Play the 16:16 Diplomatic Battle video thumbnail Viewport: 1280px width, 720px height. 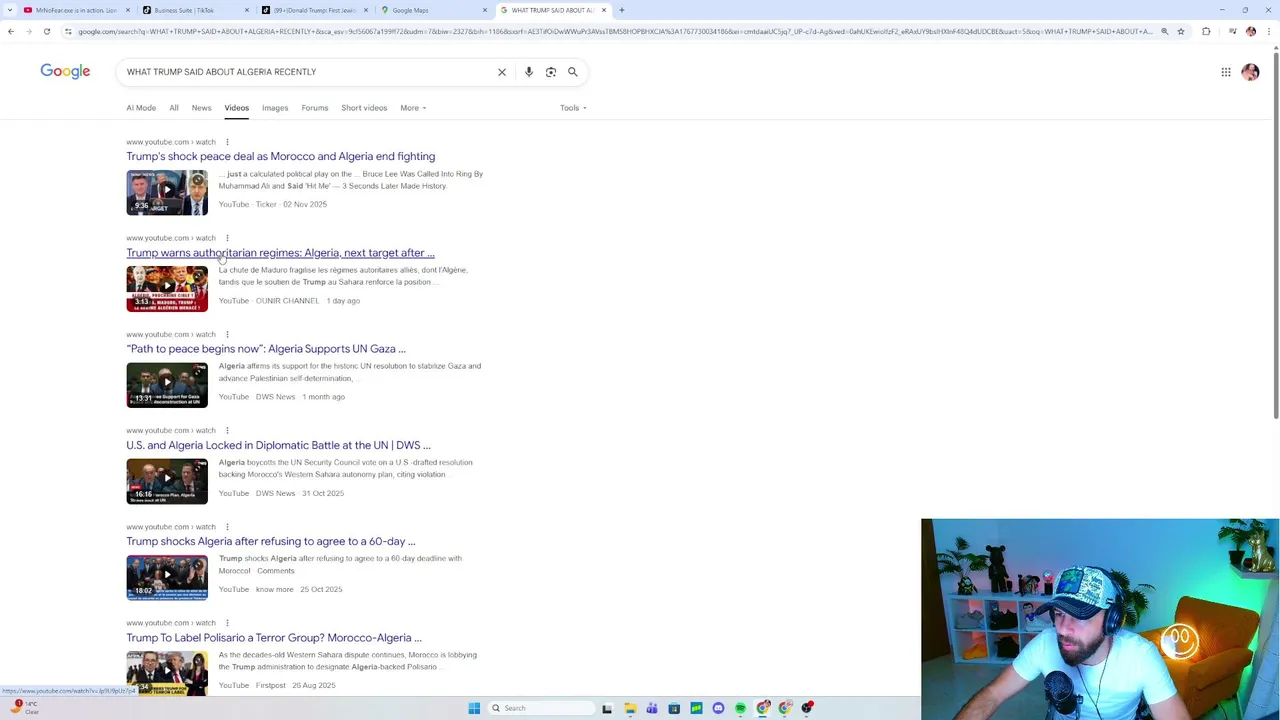167,481
